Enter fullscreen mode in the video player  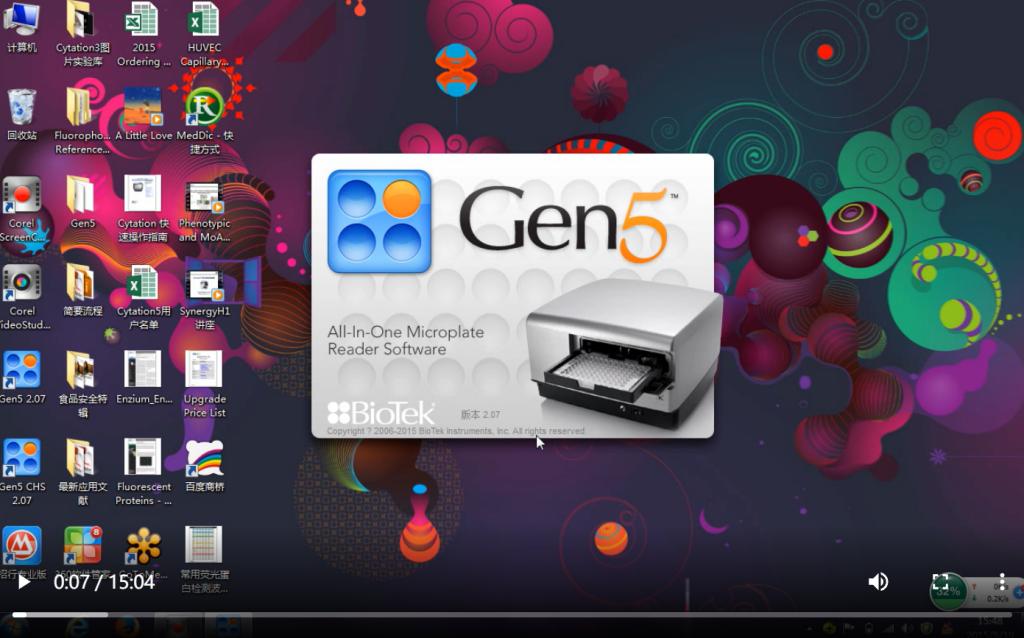point(940,581)
